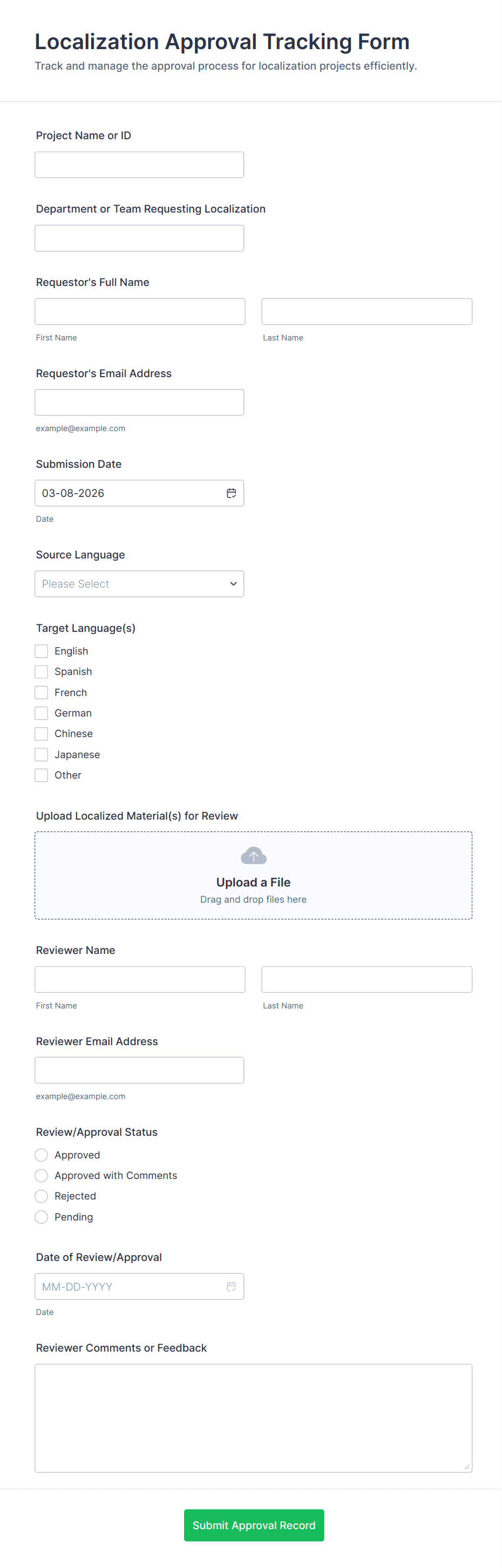This screenshot has height=1568, width=502.
Task: Focus the Reviewer Comments or Feedback textarea
Action: [x=254, y=1417]
